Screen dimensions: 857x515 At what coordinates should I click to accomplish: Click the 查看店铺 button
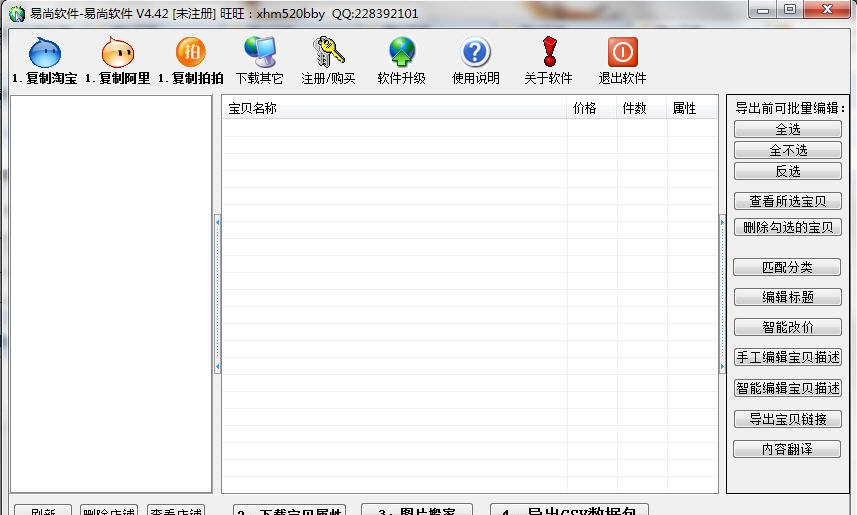(x=176, y=510)
